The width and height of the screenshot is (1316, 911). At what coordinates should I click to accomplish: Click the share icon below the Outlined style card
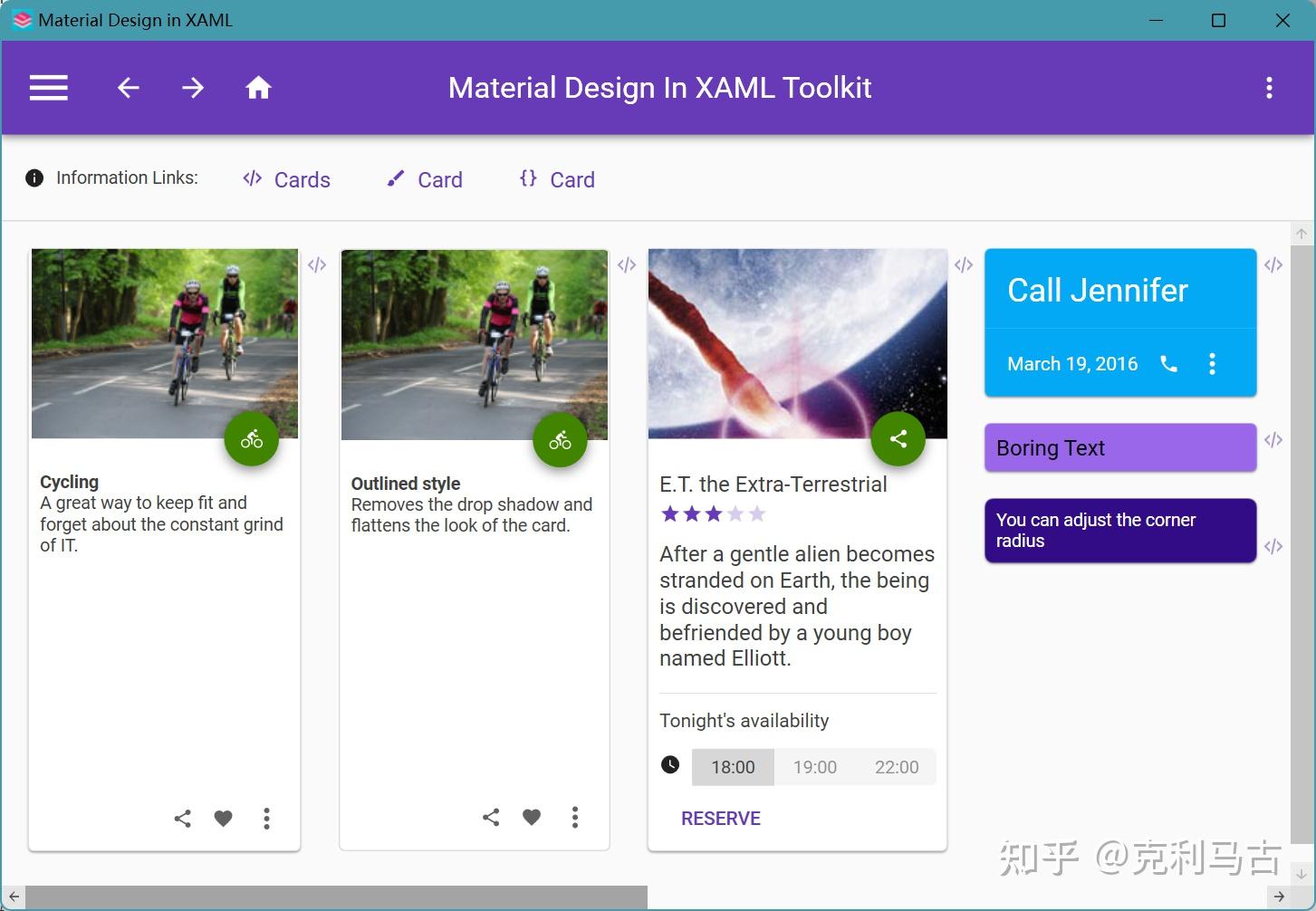tap(490, 817)
